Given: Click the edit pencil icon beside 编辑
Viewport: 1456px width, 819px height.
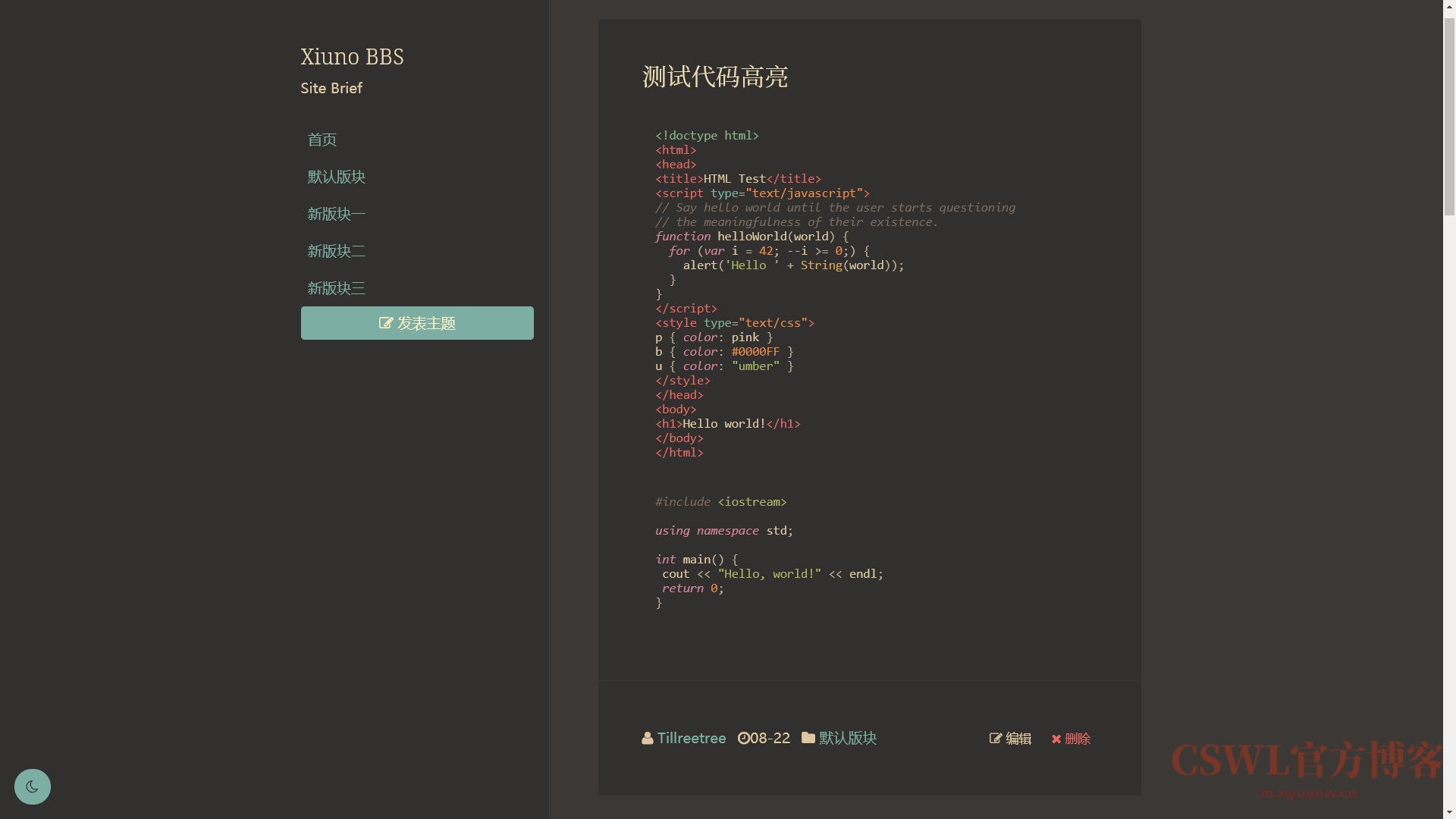Looking at the screenshot, I should [996, 739].
